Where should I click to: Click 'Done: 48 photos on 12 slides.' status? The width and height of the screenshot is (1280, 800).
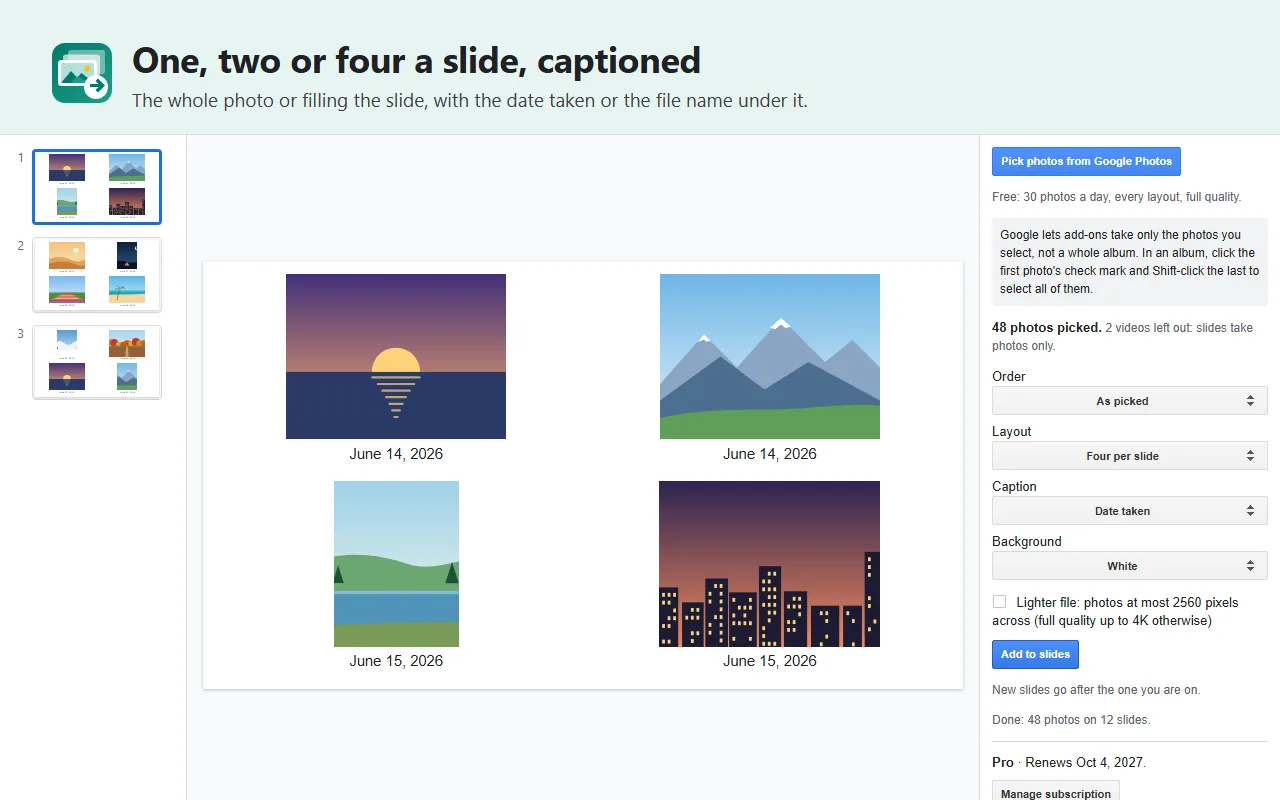(1071, 720)
